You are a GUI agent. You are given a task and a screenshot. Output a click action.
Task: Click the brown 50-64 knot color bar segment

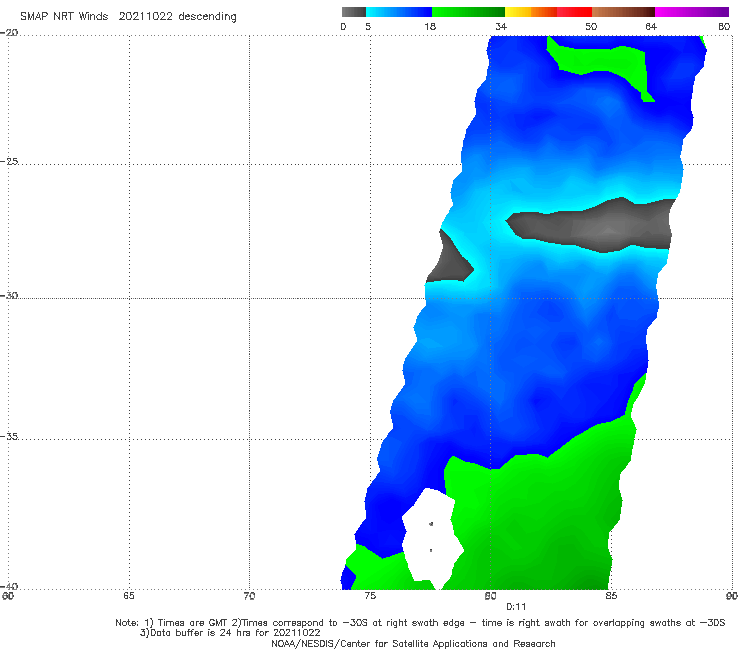tap(623, 12)
